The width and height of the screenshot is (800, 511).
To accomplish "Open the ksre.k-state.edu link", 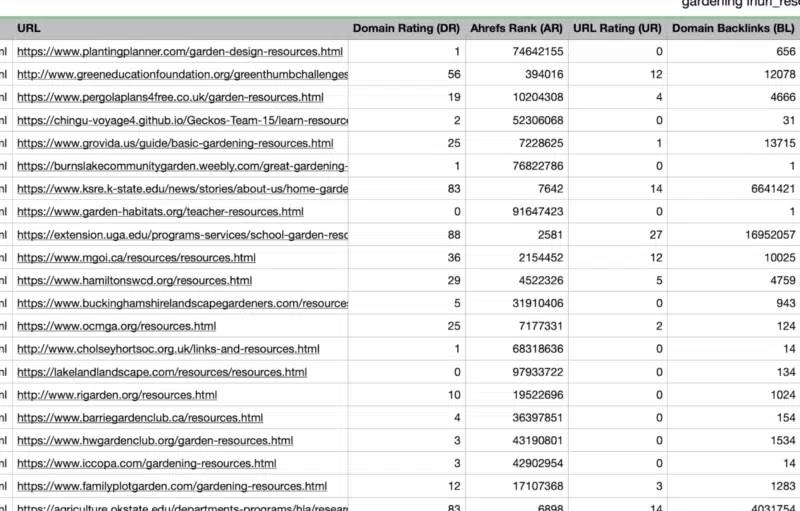I will 183,189.
